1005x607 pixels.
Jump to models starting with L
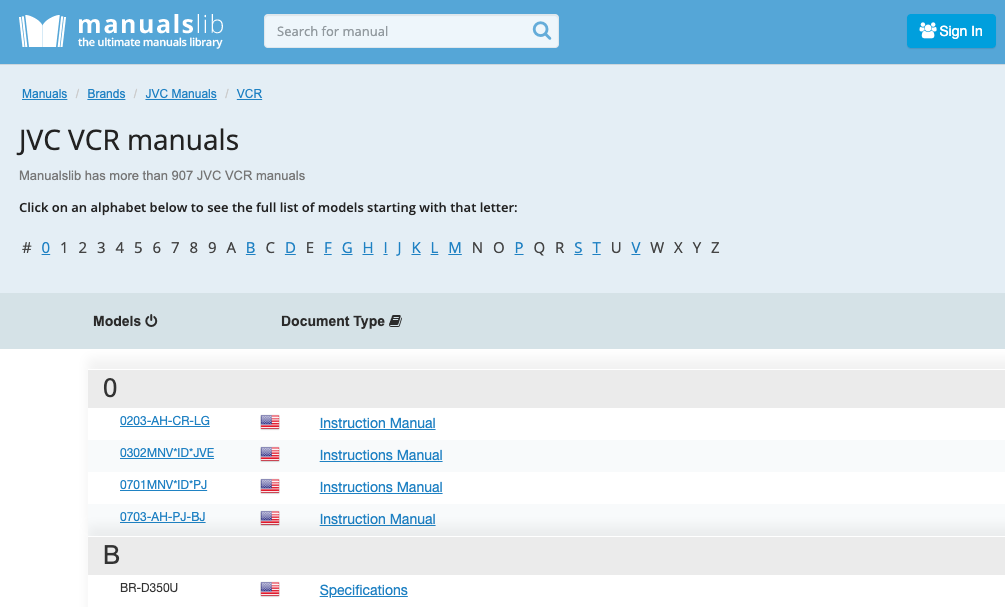434,247
